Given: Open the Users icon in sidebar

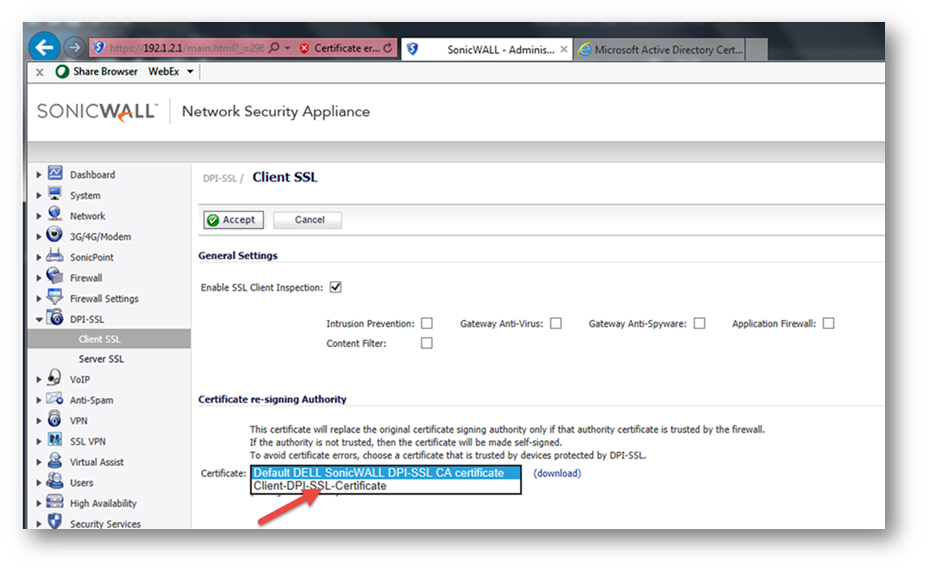Looking at the screenshot, I should point(55,481).
